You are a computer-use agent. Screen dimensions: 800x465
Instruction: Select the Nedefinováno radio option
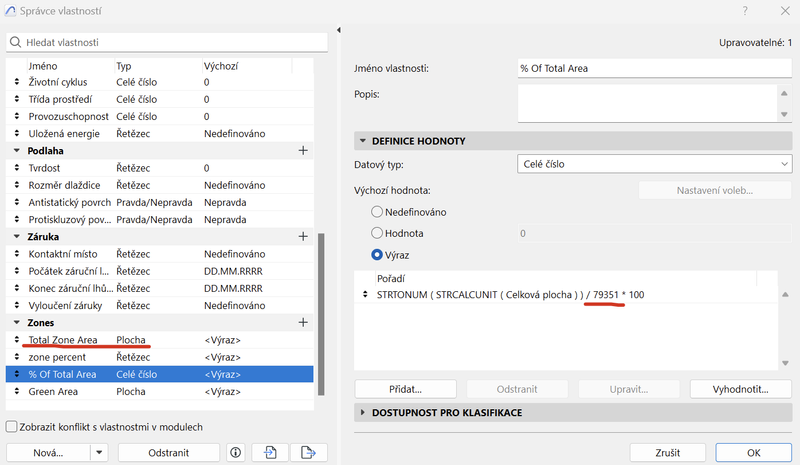pyautogui.click(x=377, y=212)
